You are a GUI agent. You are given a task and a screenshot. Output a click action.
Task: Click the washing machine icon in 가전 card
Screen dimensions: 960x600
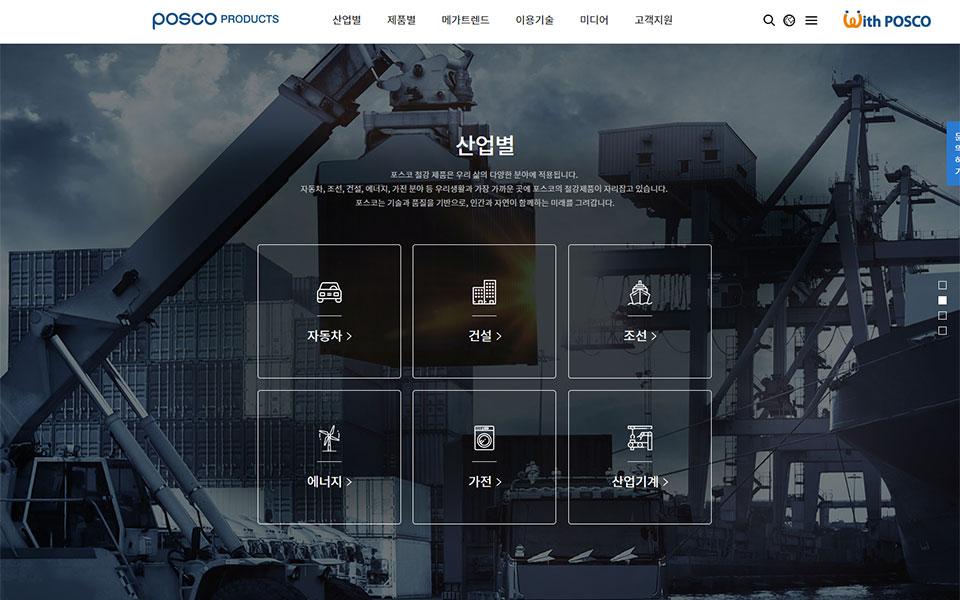[484, 438]
